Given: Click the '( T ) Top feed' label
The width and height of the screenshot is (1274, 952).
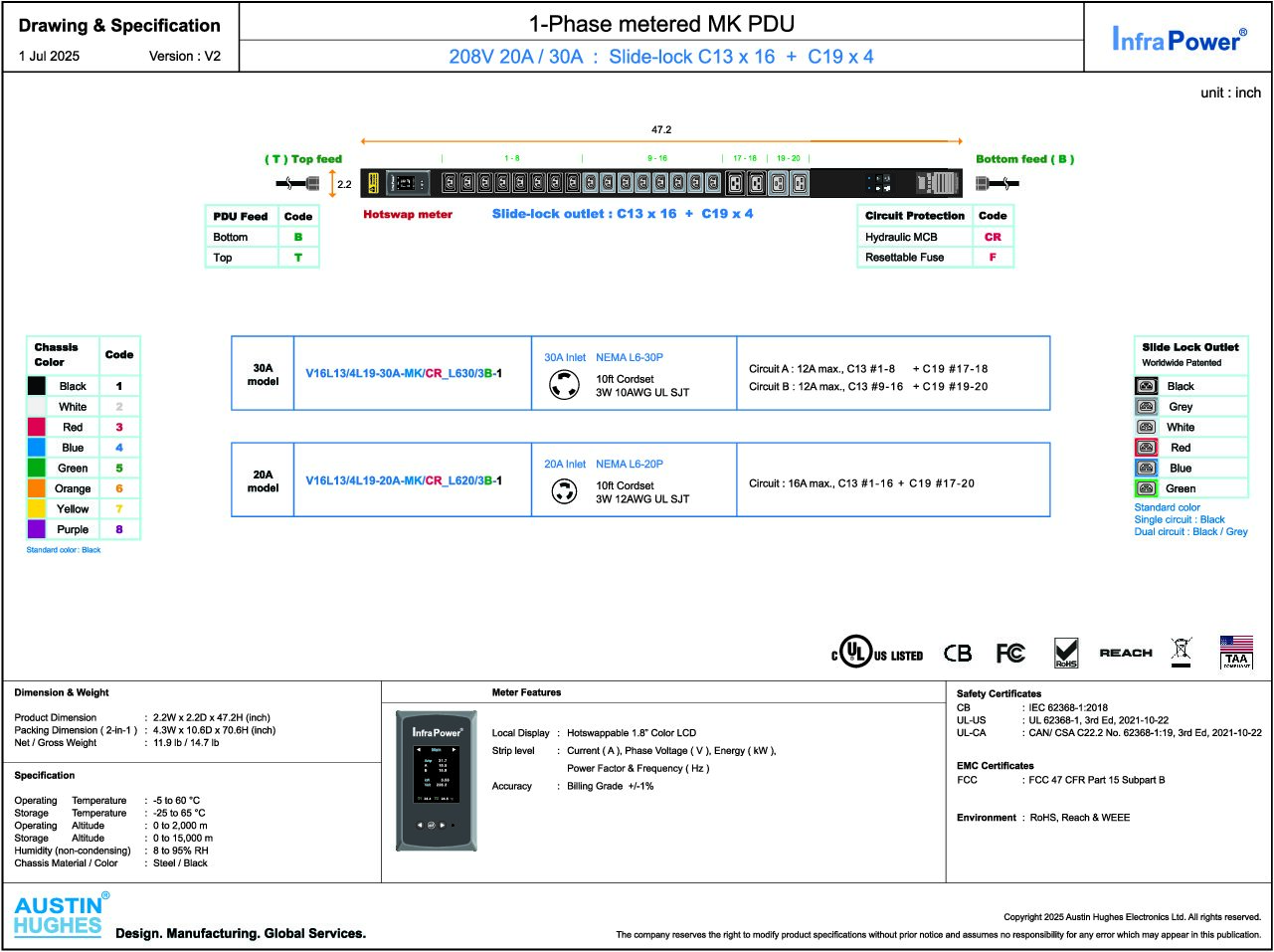Looking at the screenshot, I should [303, 159].
